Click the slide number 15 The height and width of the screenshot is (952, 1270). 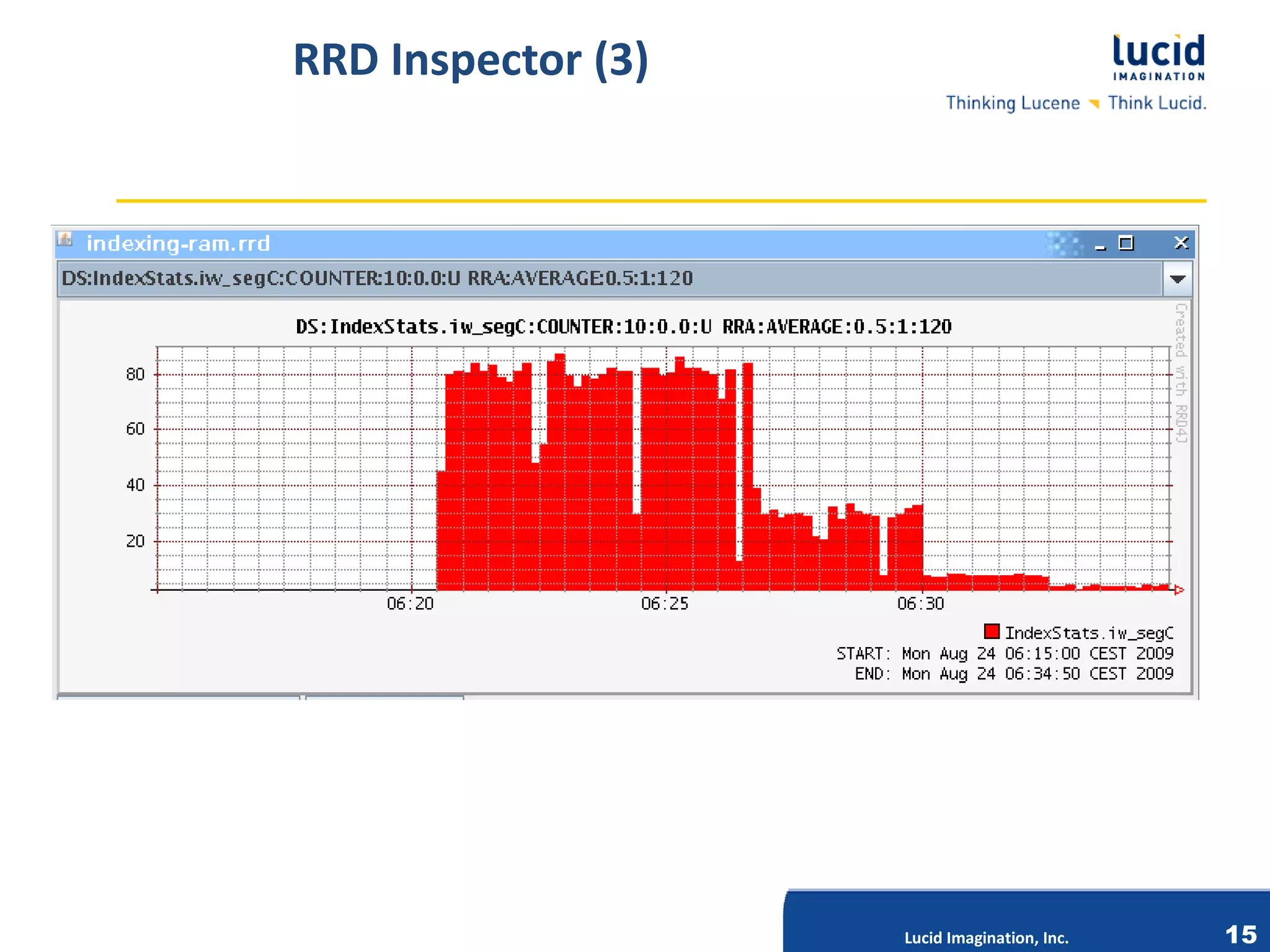point(1241,934)
